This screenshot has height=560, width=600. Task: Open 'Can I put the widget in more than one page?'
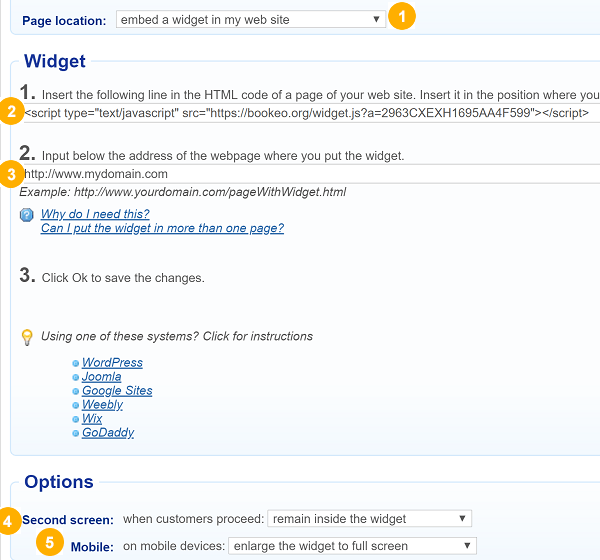click(x=162, y=228)
